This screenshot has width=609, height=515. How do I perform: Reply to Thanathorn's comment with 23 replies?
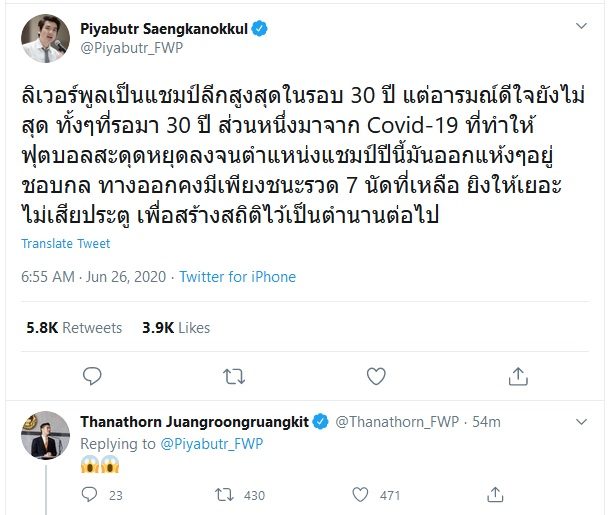tap(90, 495)
